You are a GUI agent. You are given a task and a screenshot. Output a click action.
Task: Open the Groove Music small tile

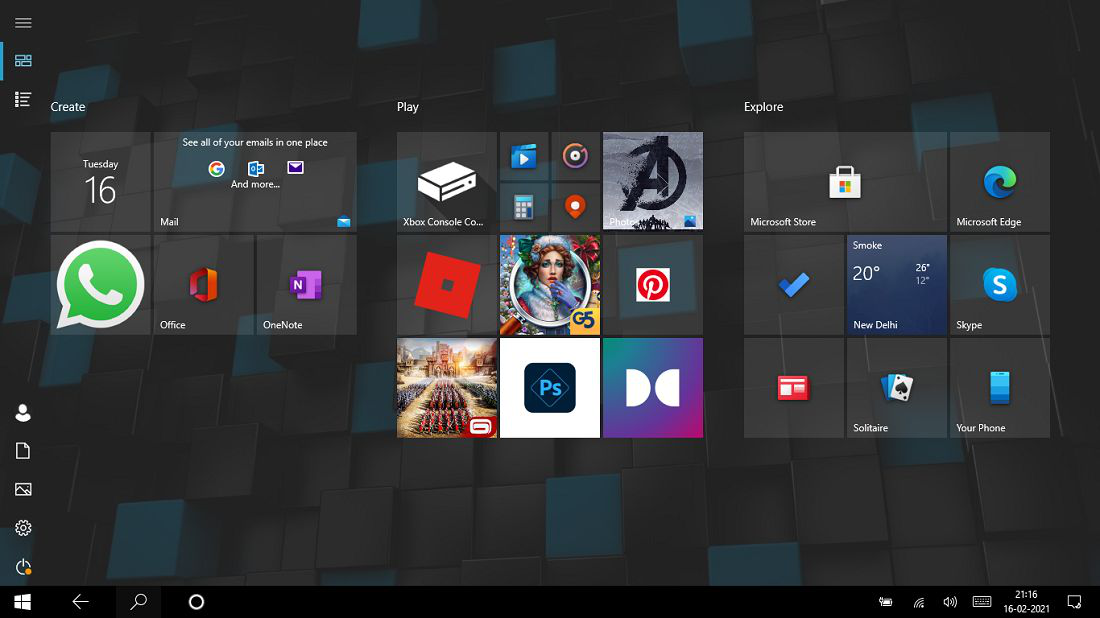575,156
